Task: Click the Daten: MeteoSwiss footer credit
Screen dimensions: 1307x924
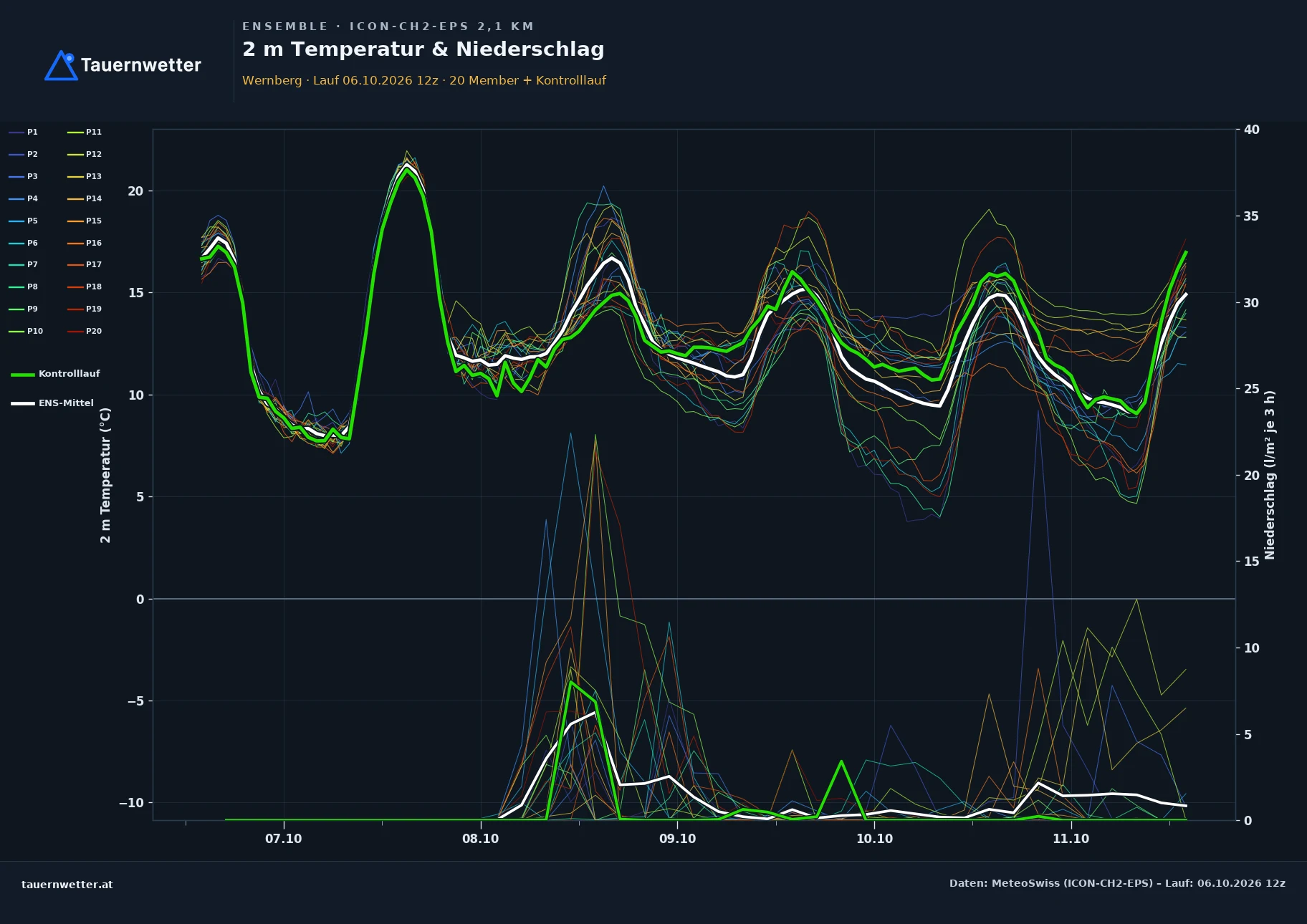Action: click(1117, 883)
